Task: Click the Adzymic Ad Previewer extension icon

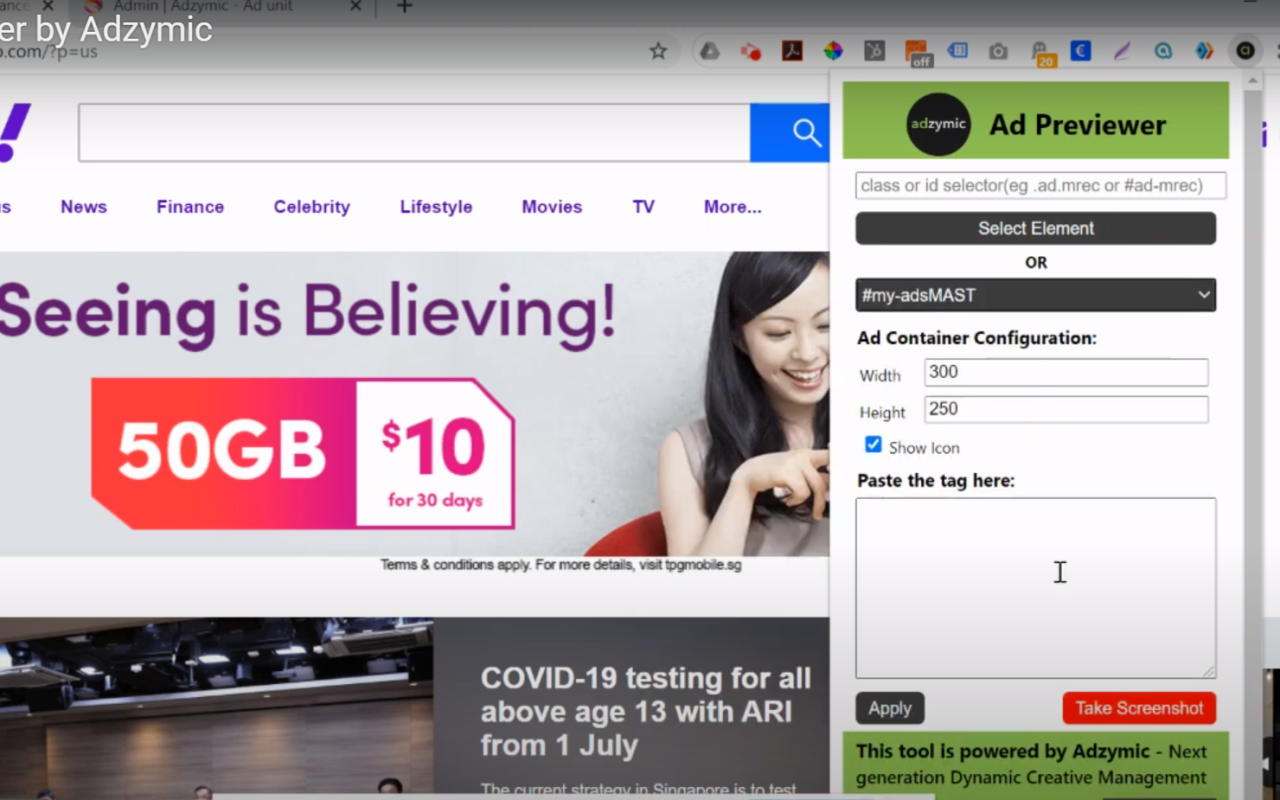Action: tap(1245, 51)
